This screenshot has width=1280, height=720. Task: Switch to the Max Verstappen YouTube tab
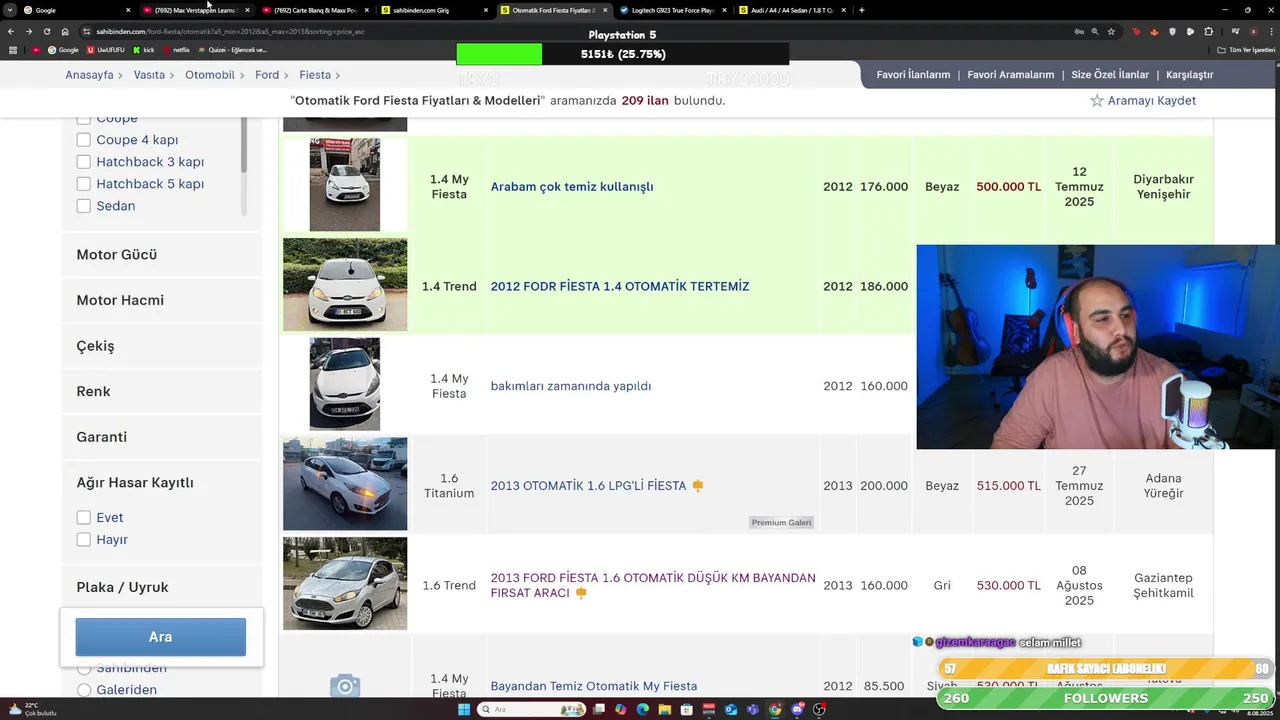(x=194, y=10)
